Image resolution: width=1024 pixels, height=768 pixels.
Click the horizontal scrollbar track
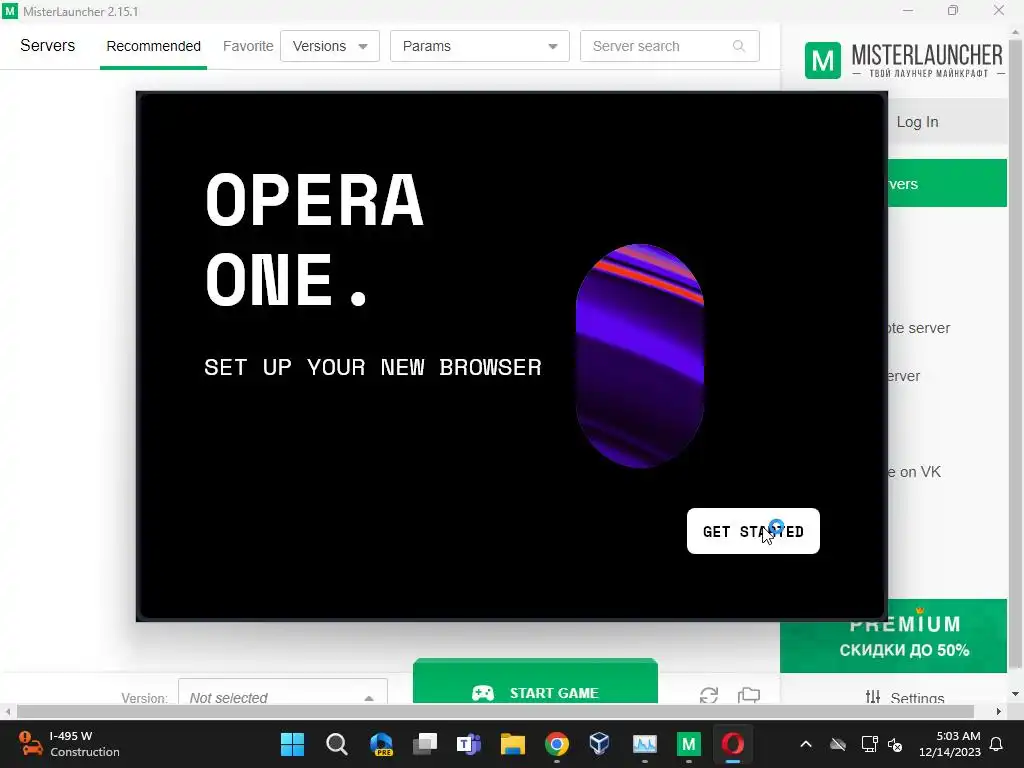(x=494, y=711)
